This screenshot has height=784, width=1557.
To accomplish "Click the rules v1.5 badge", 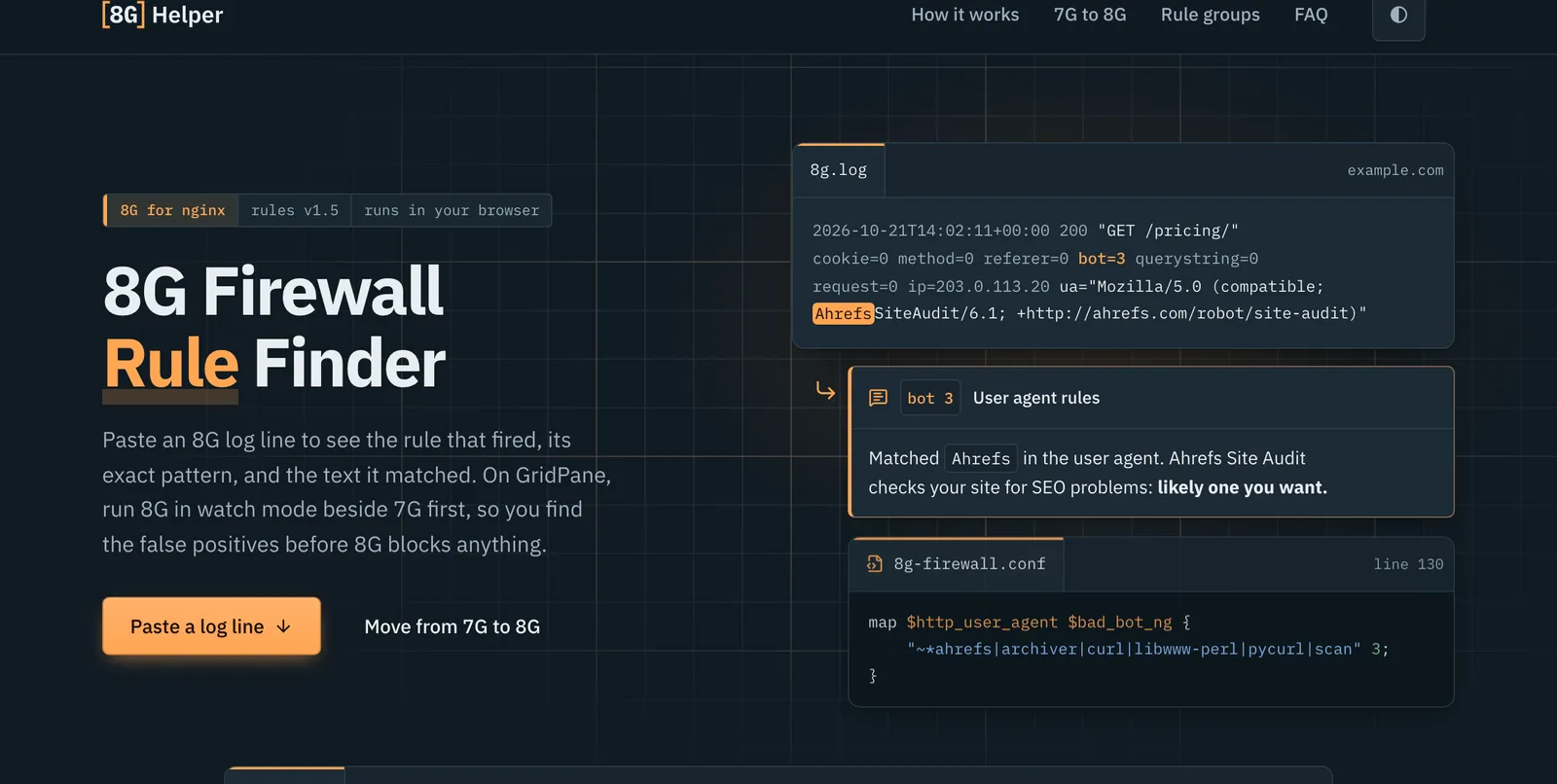I will (x=295, y=210).
